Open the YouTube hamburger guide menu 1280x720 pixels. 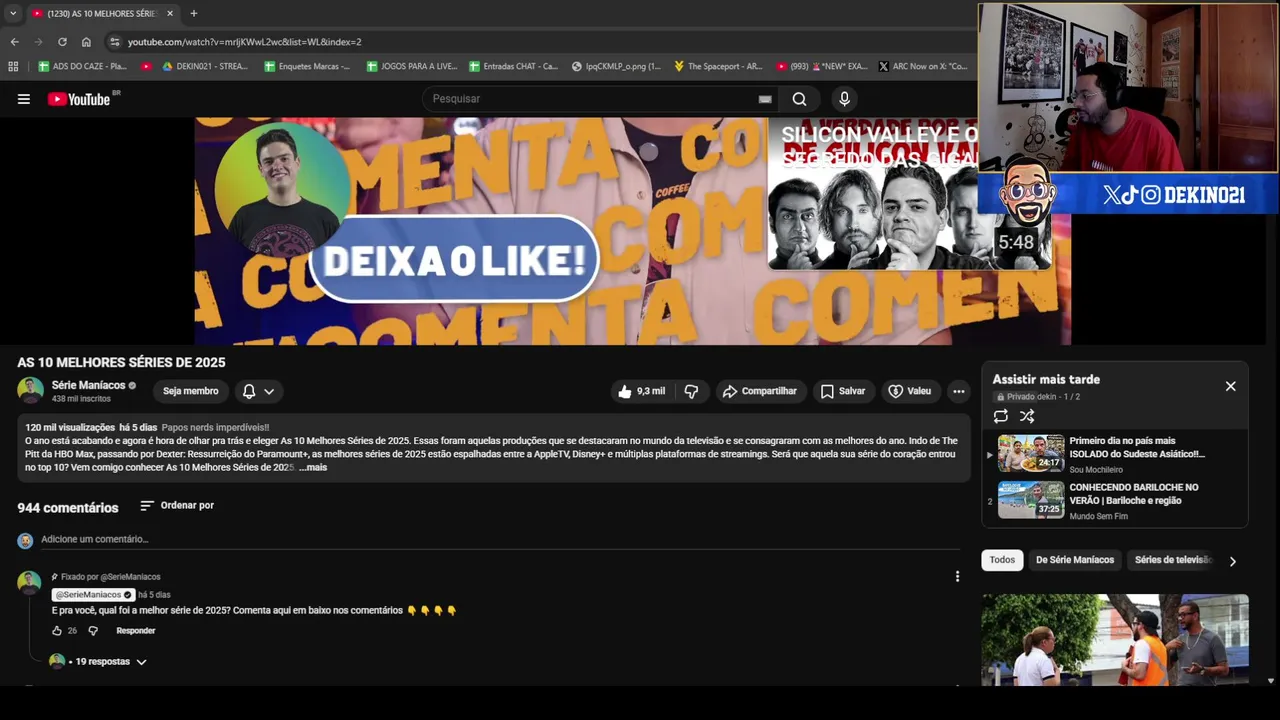point(24,99)
